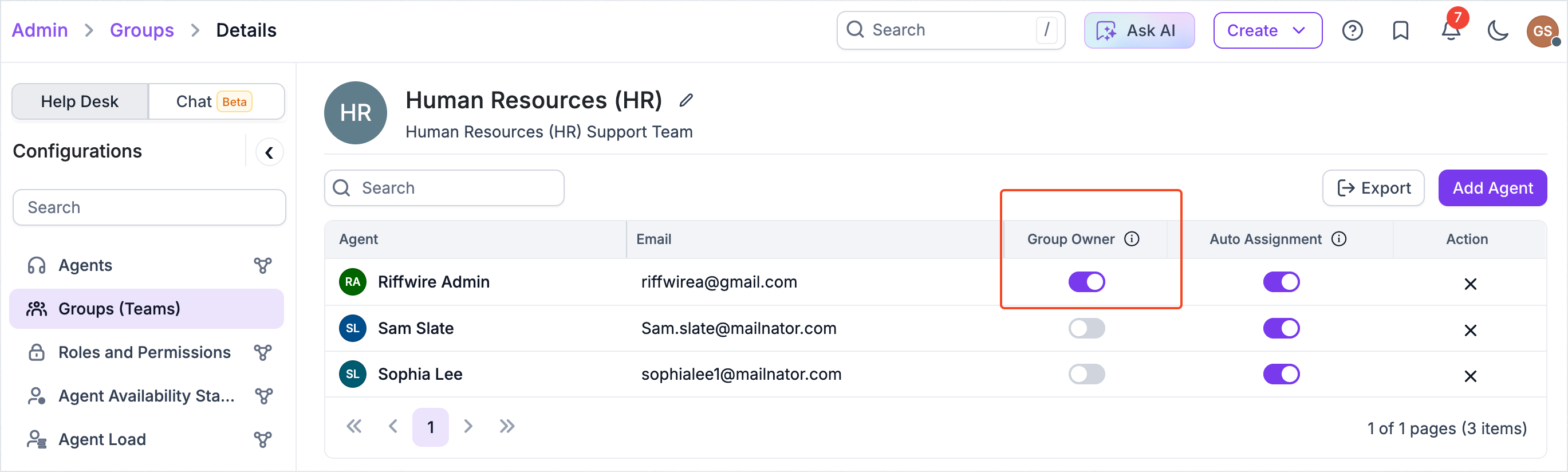Click the Add Agent button
The height and width of the screenshot is (472, 1568).
1492,188
